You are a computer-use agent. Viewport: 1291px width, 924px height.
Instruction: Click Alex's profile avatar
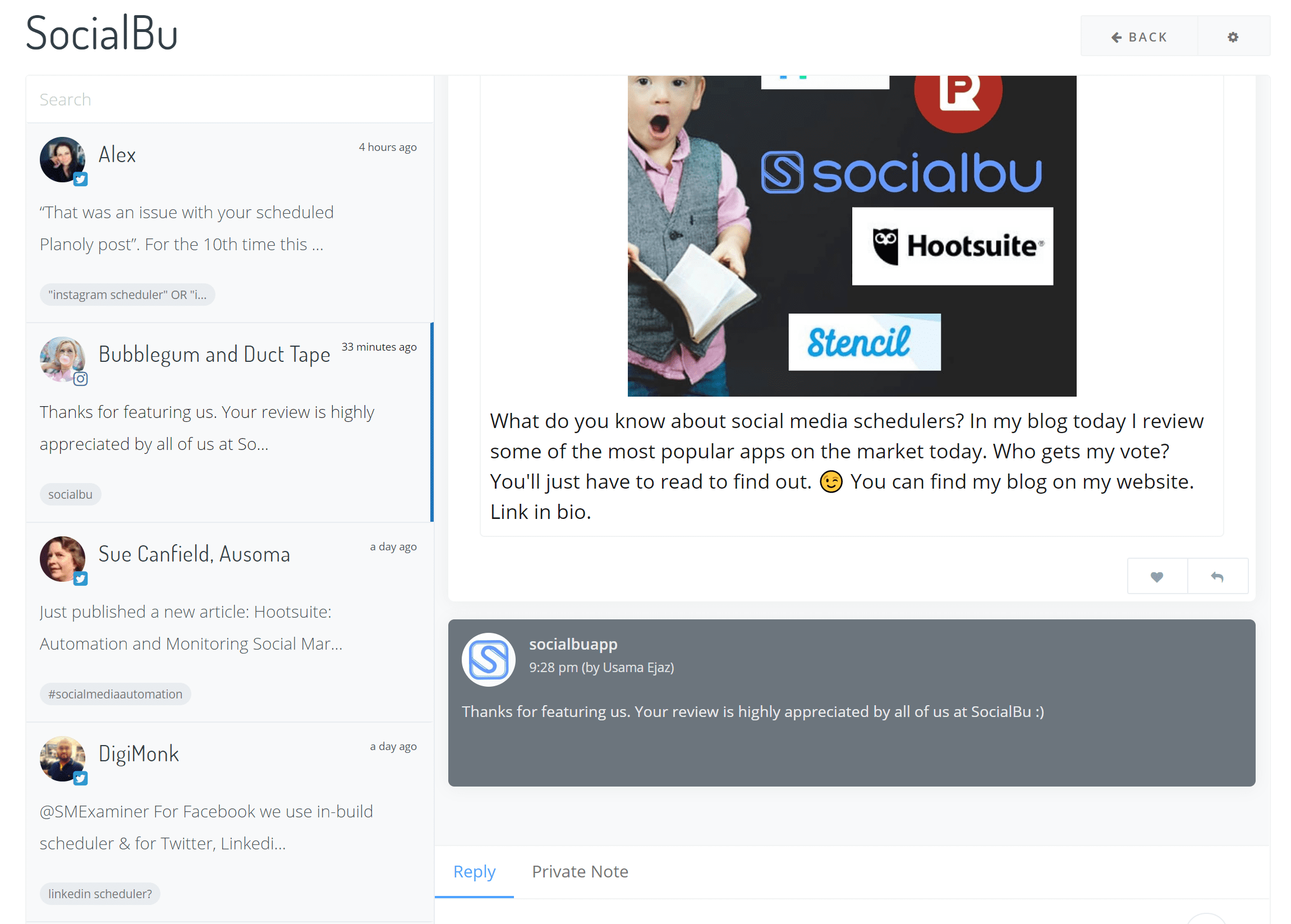click(x=62, y=159)
